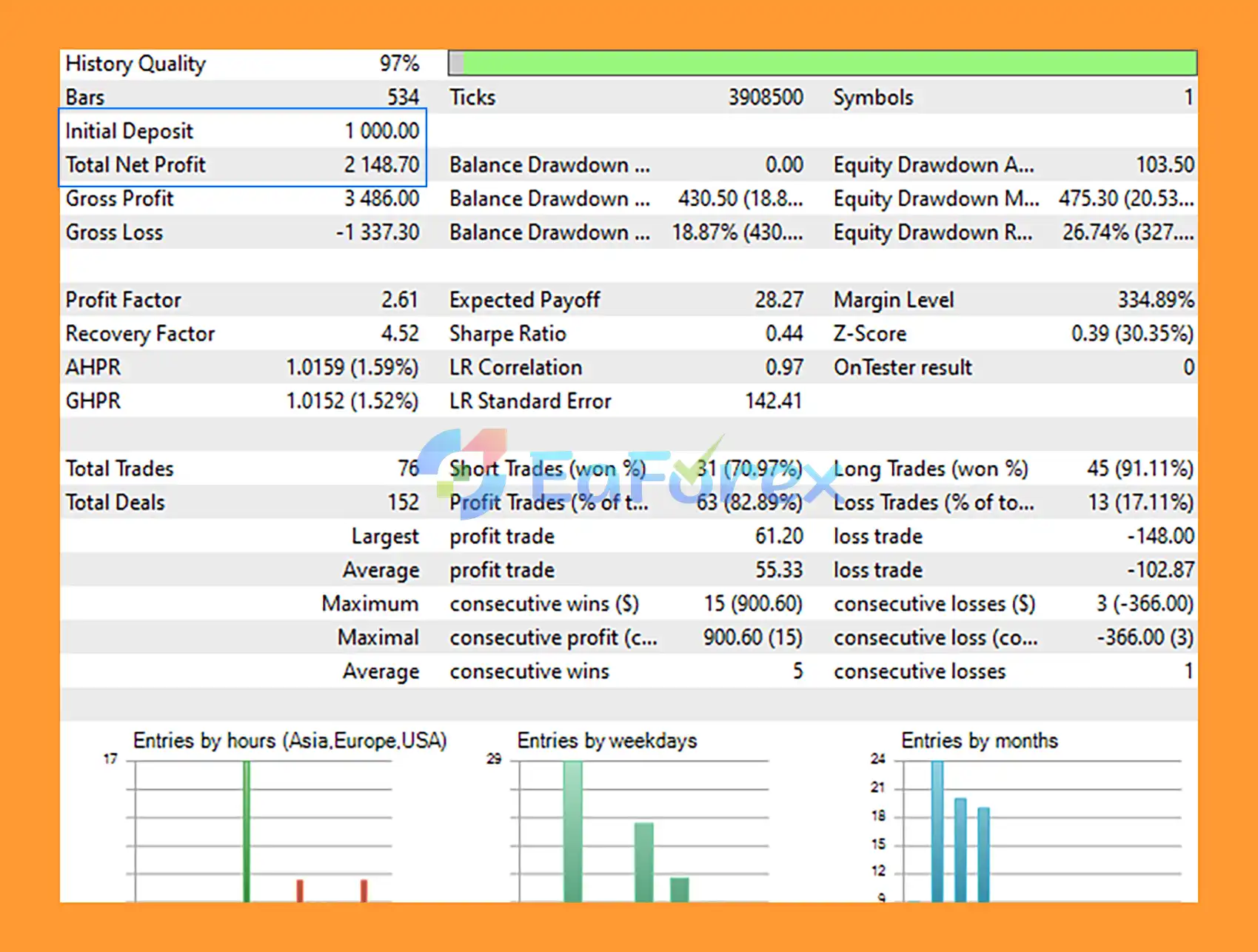Select Margin Level value 334.89%
This screenshot has height=952, width=1258.
(1156, 300)
